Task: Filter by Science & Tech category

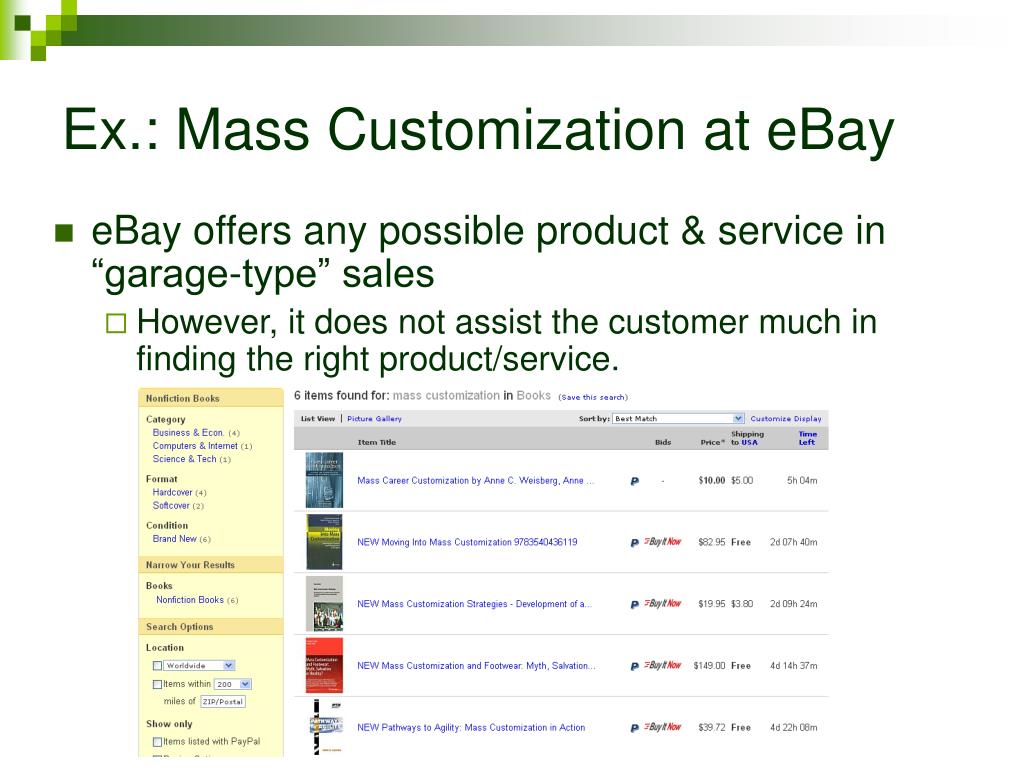Action: [184, 459]
